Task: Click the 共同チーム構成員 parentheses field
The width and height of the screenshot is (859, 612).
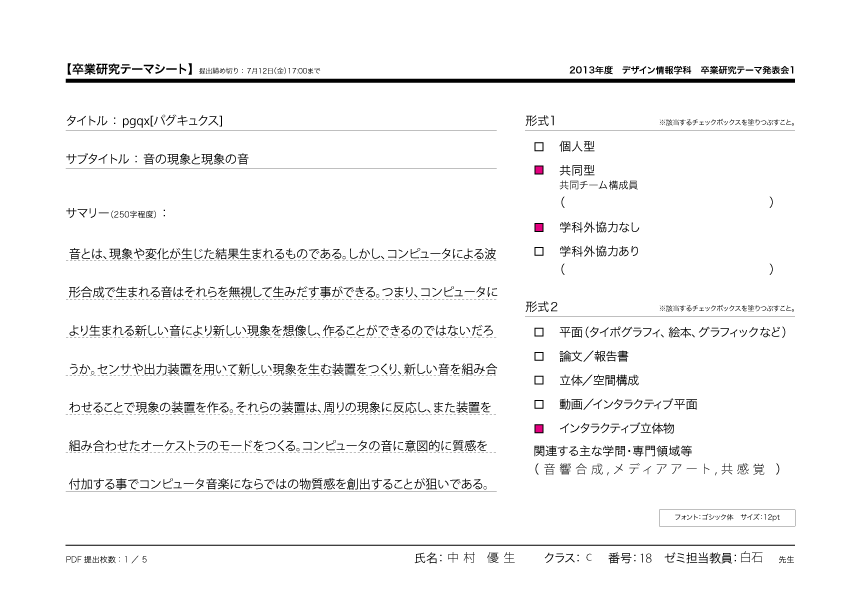Action: pos(667,202)
